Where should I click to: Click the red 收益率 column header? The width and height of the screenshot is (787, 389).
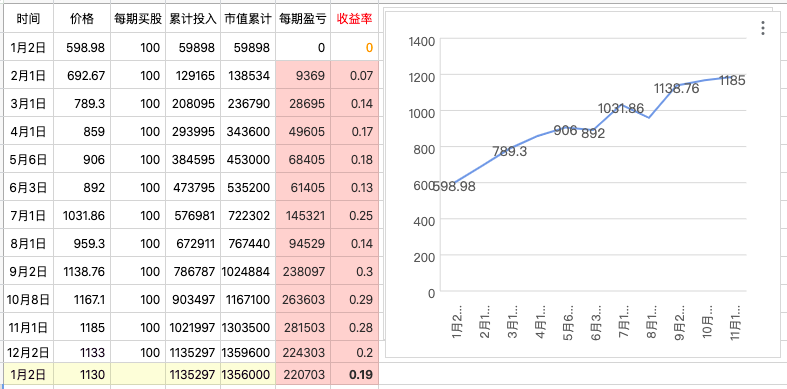354,20
